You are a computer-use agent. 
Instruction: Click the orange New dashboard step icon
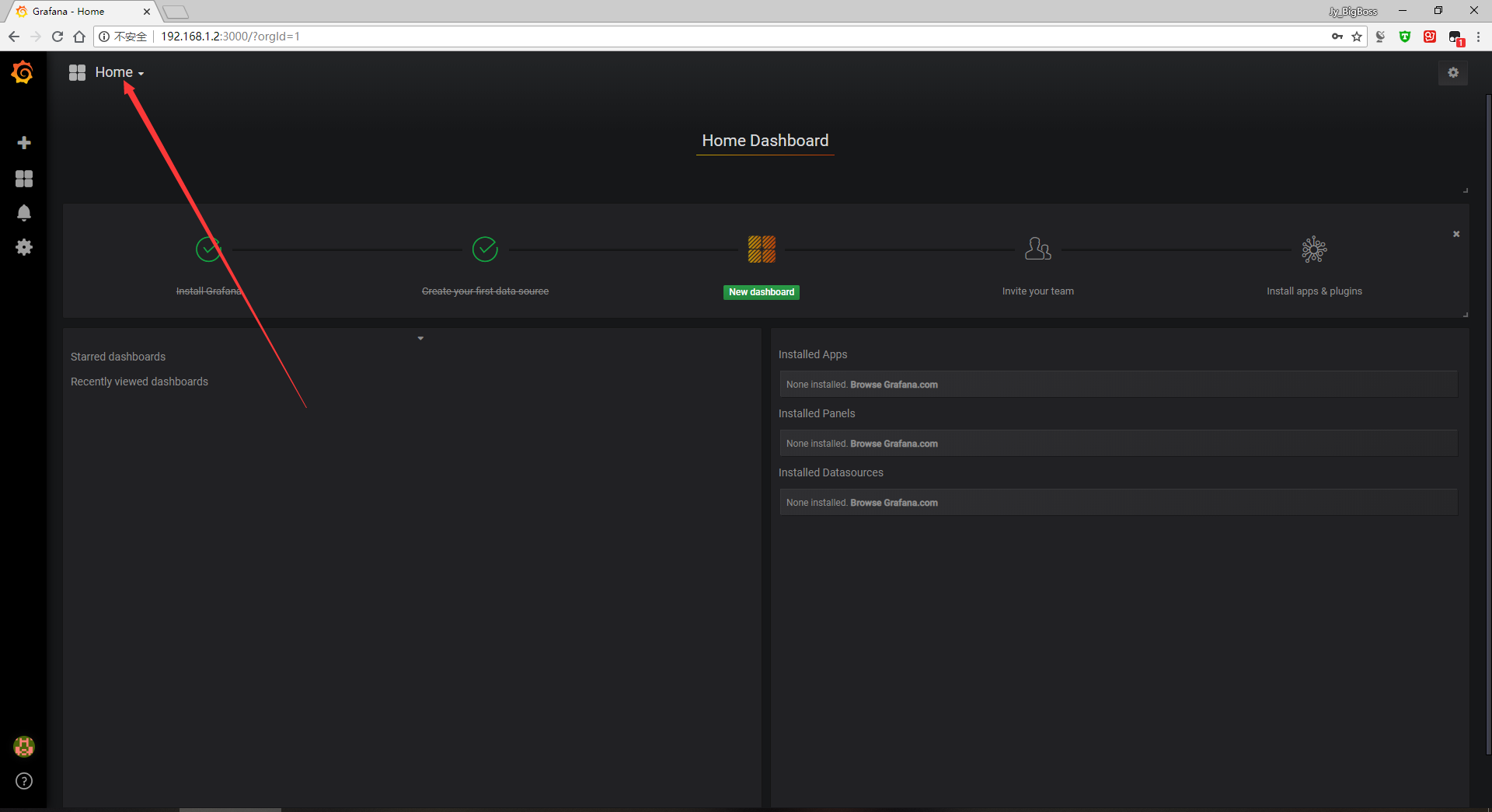pyautogui.click(x=762, y=249)
